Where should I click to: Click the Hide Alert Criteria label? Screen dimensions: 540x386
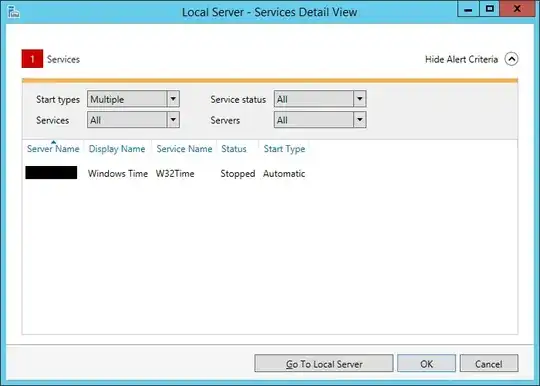(x=461, y=59)
